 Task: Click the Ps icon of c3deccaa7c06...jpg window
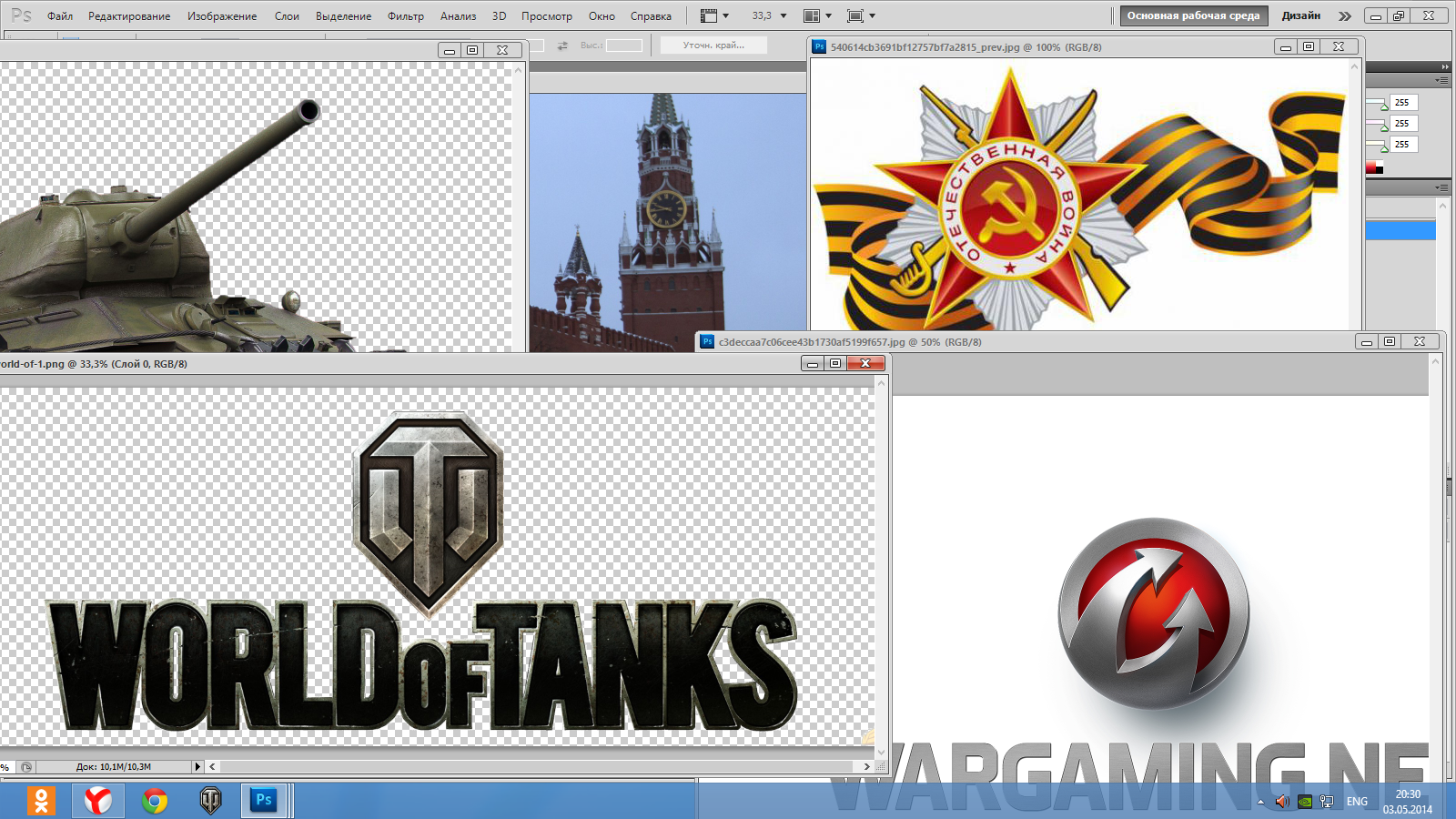coord(707,341)
